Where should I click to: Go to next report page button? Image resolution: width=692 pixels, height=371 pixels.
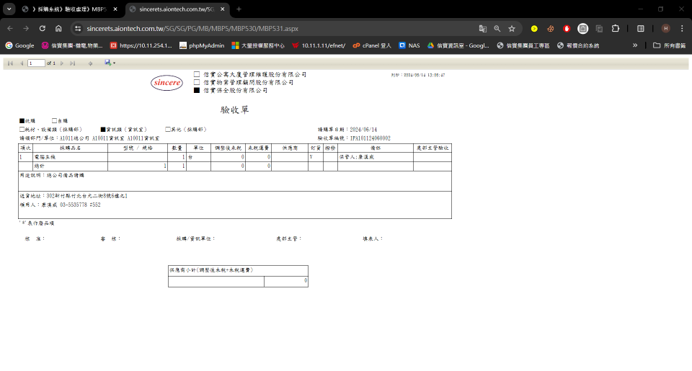[62, 63]
